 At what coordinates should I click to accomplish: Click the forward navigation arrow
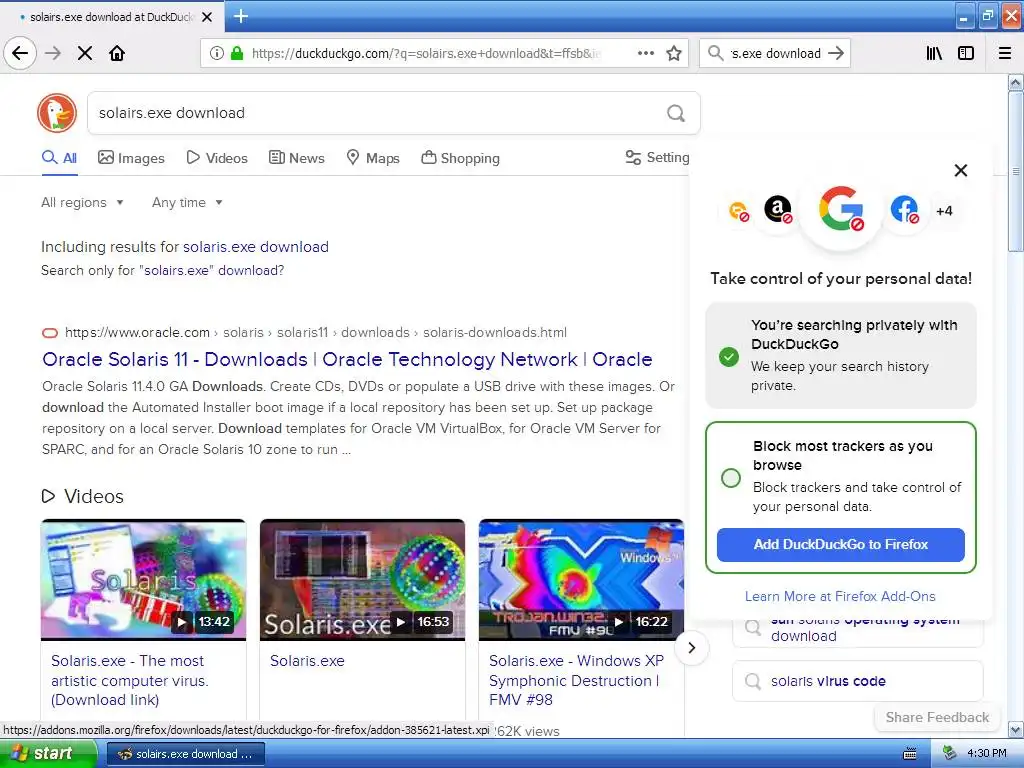click(x=53, y=53)
